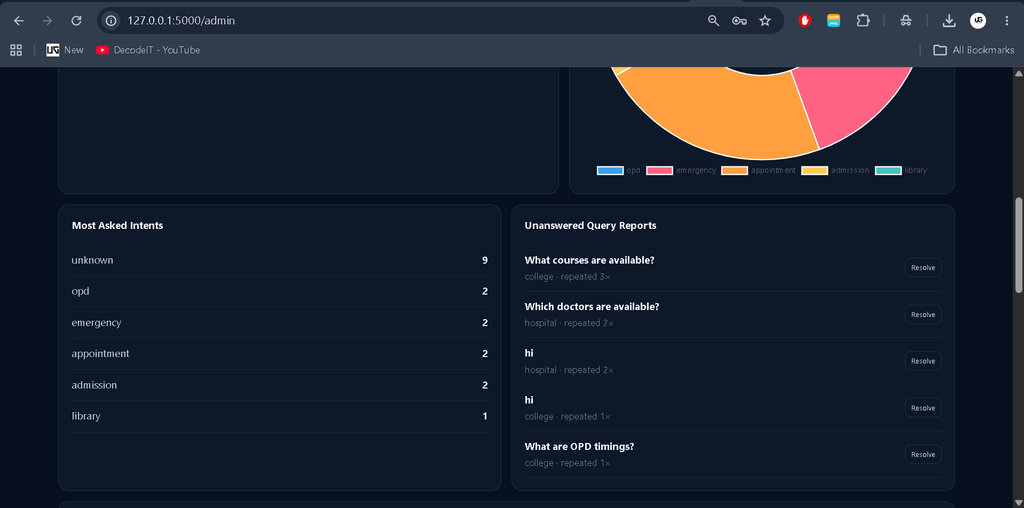Toggle the appointment legend swatch

(x=734, y=170)
